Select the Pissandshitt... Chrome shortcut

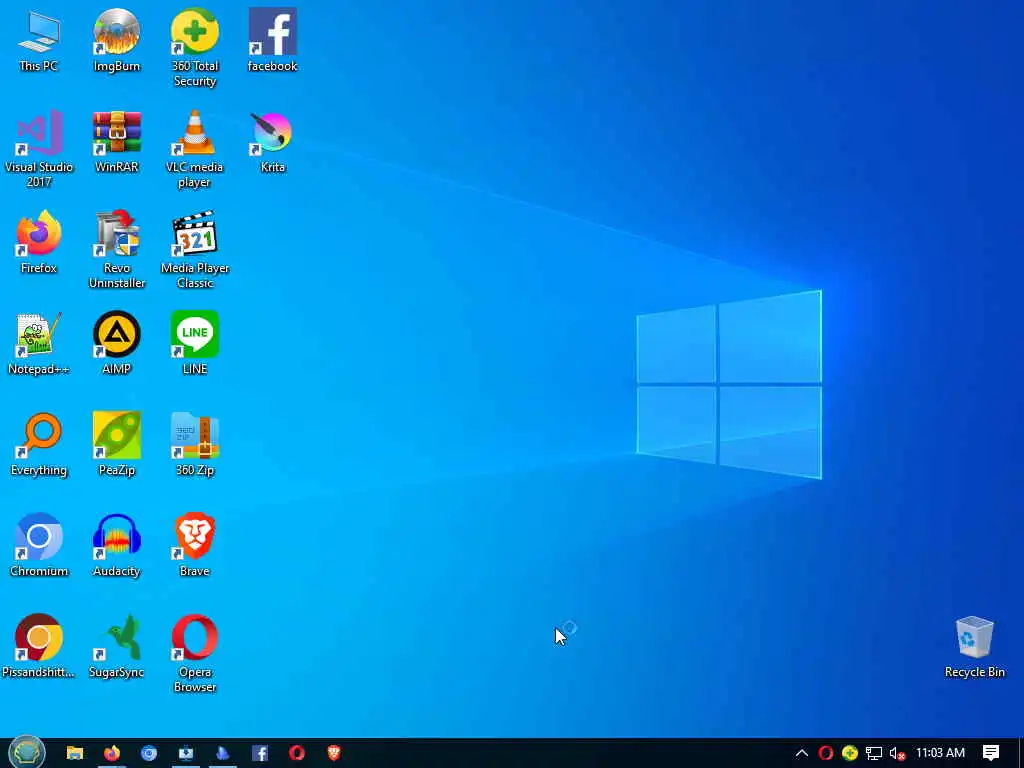(39, 647)
